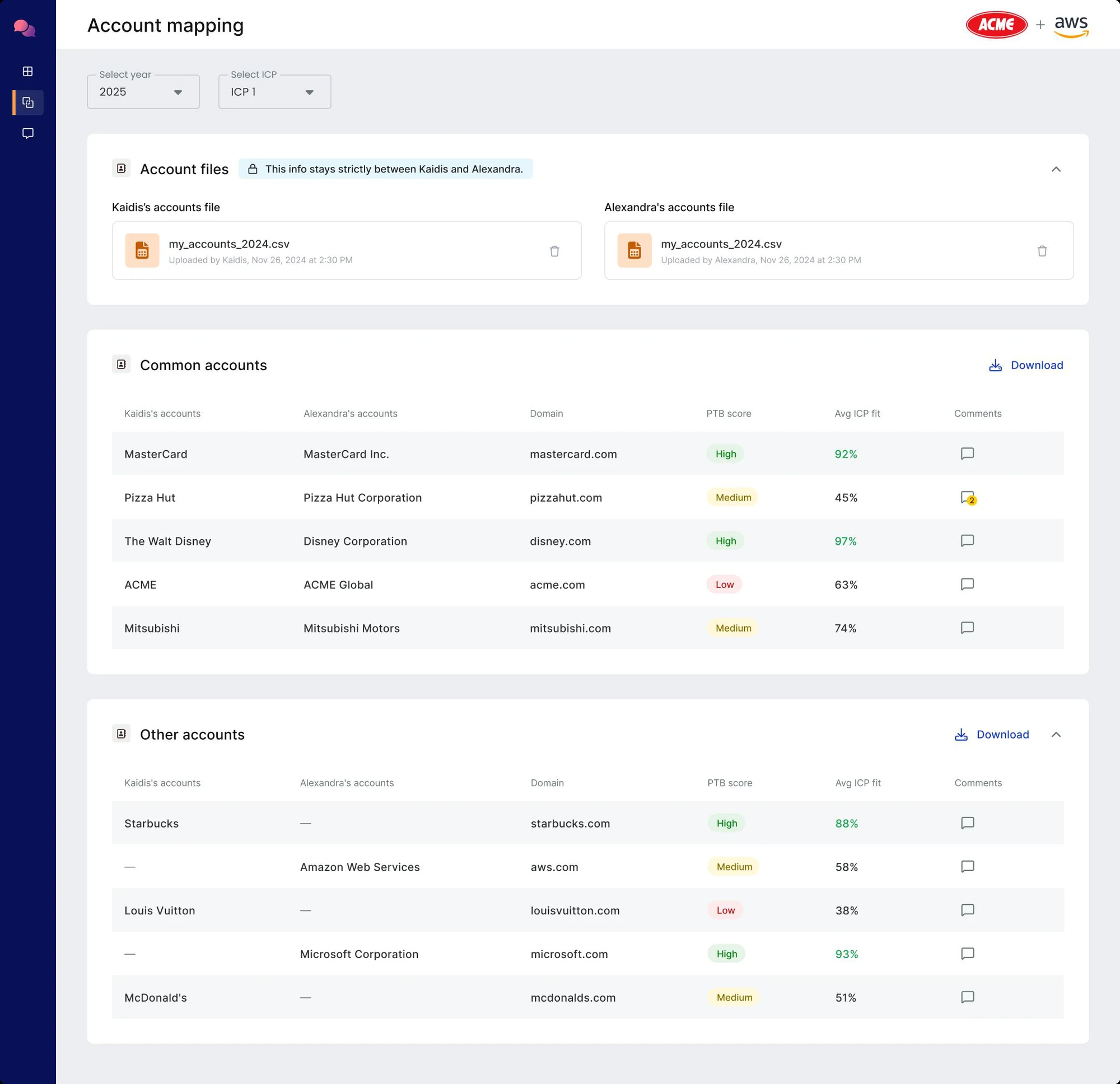Download the Common accounts list
Image resolution: width=1120 pixels, height=1084 pixels.
(x=1026, y=365)
